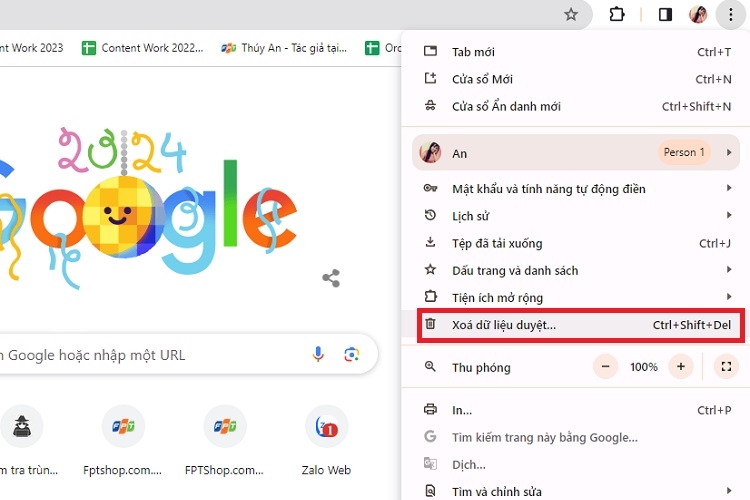Expand Mật khẩu và tính năng tự động điền
This screenshot has width=750, height=500.
575,189
